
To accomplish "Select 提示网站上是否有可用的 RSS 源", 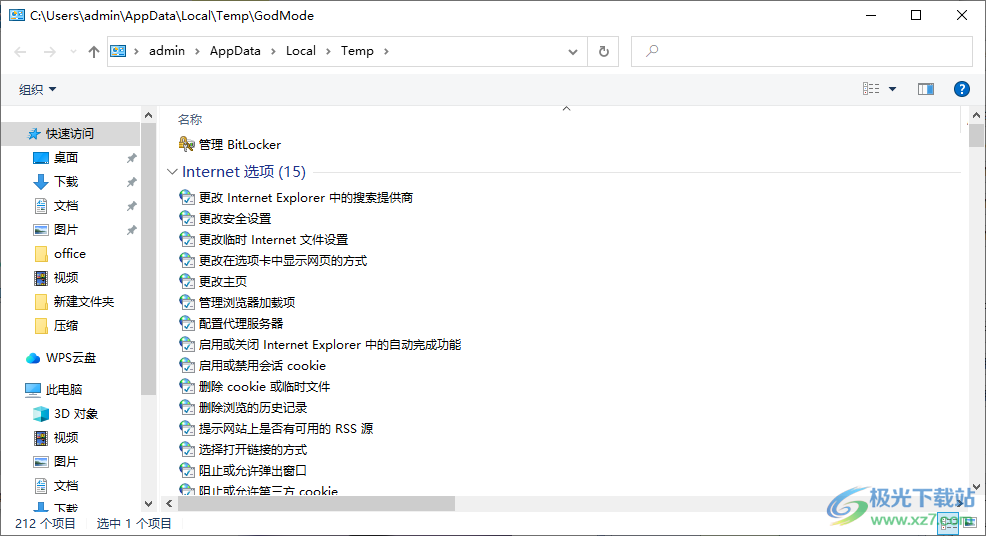I will coord(276,428).
